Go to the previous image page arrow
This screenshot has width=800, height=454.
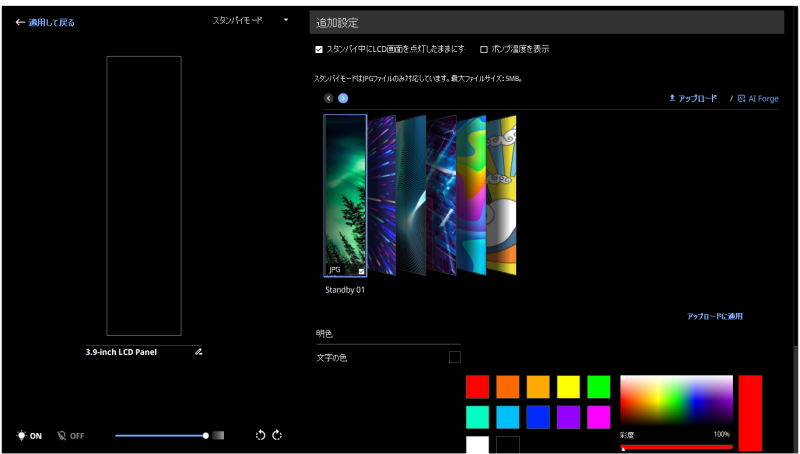pos(329,98)
